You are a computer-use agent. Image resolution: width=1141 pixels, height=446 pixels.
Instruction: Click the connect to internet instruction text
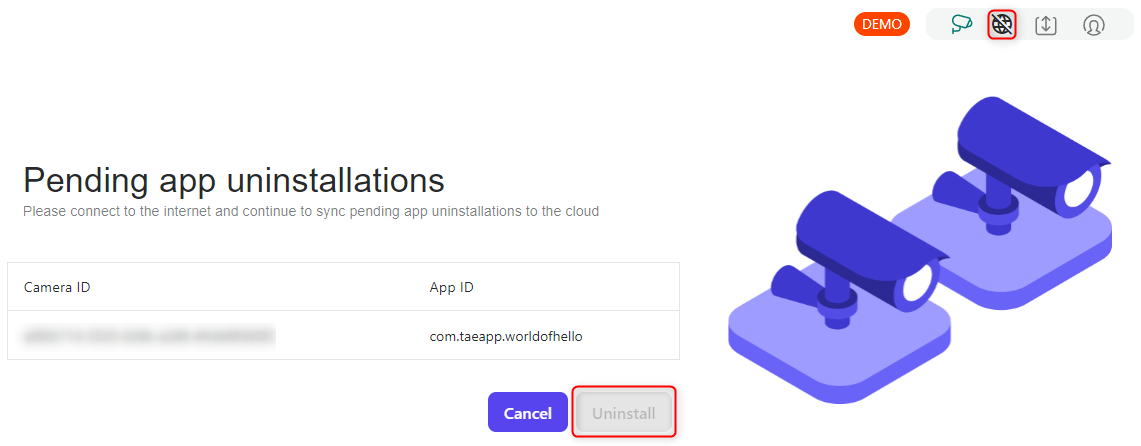pos(311,212)
